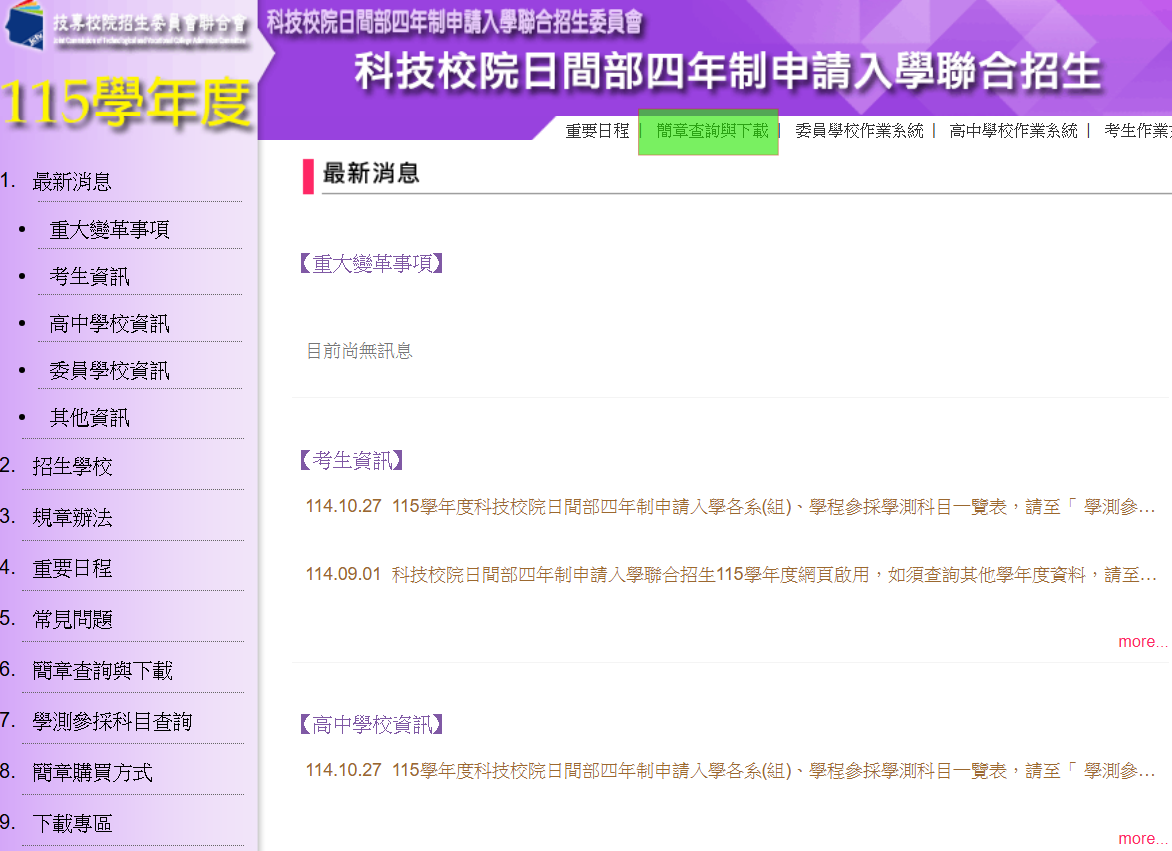
Task: Open 高中學校資訊 sidebar sub-item
Action: pyautogui.click(x=110, y=324)
